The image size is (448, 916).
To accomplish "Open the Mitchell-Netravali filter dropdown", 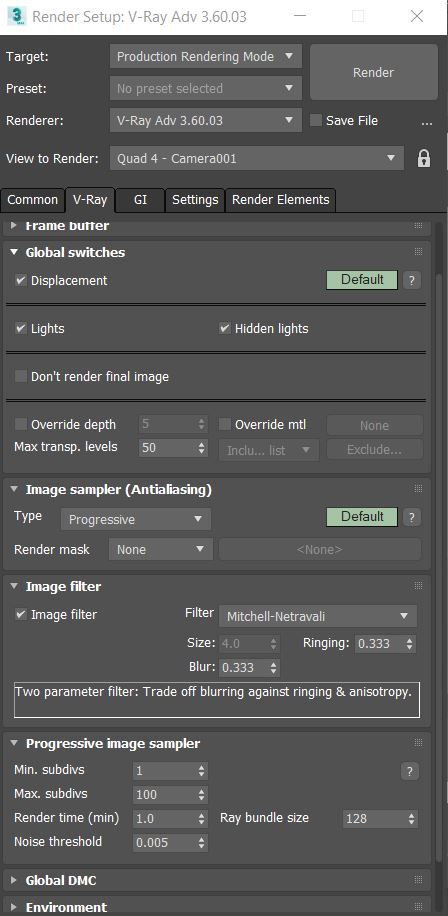I will pyautogui.click(x=318, y=616).
